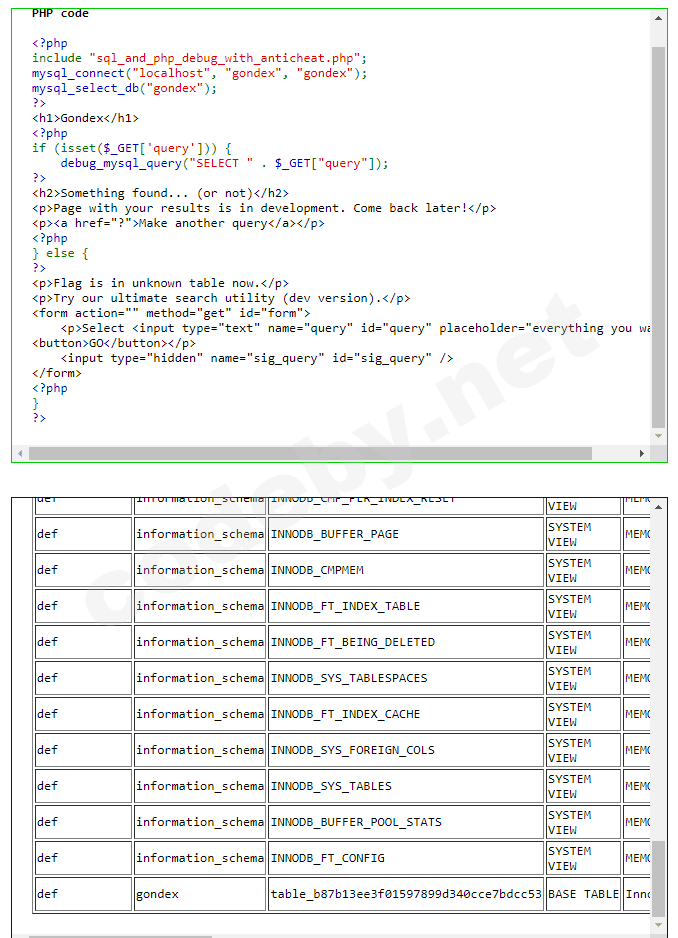678x938 pixels.
Task: Click the down arrow of the PHP code panel scrollbar
Action: tap(658, 436)
